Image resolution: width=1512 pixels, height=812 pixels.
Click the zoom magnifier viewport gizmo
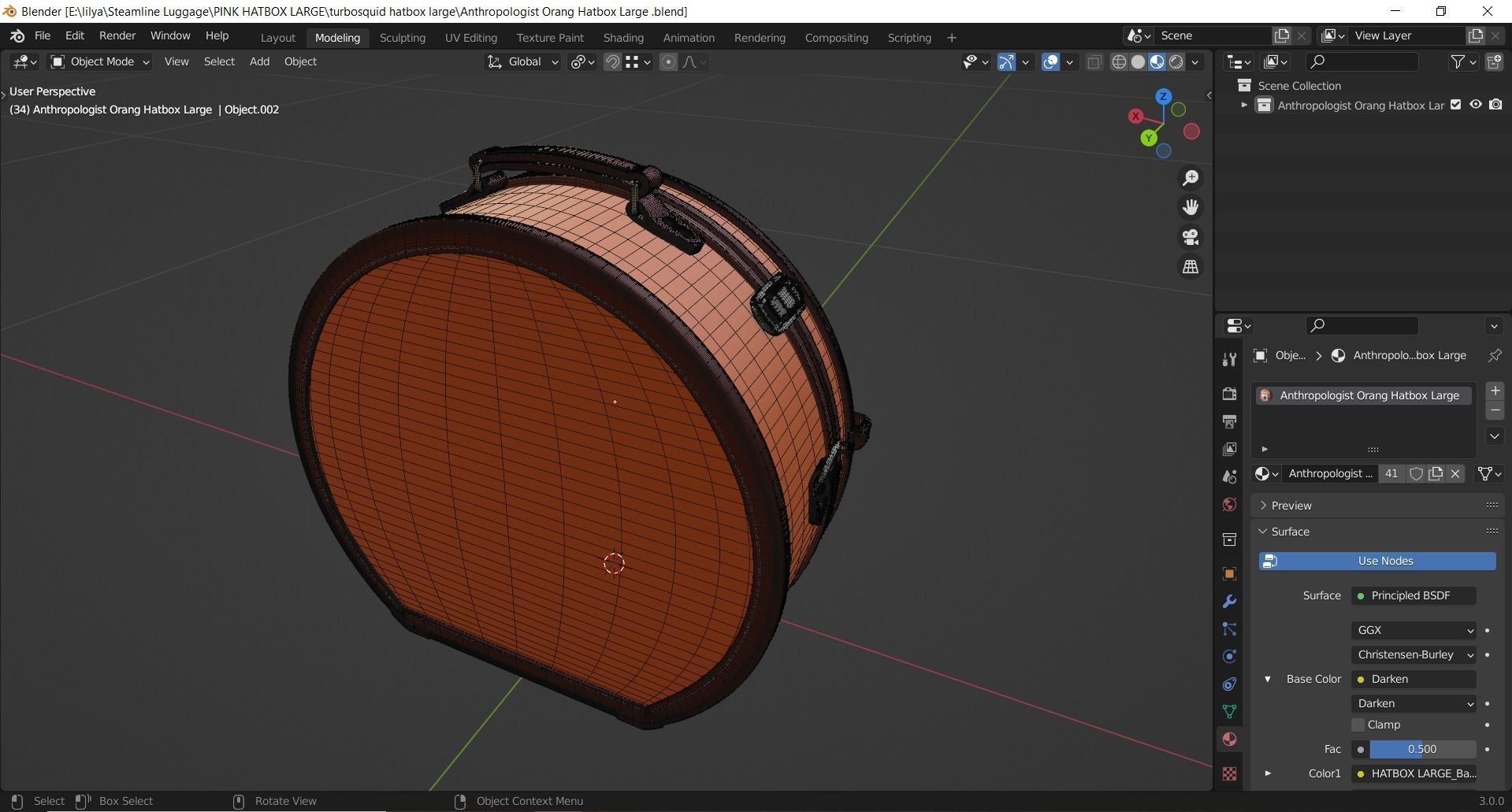tap(1191, 178)
